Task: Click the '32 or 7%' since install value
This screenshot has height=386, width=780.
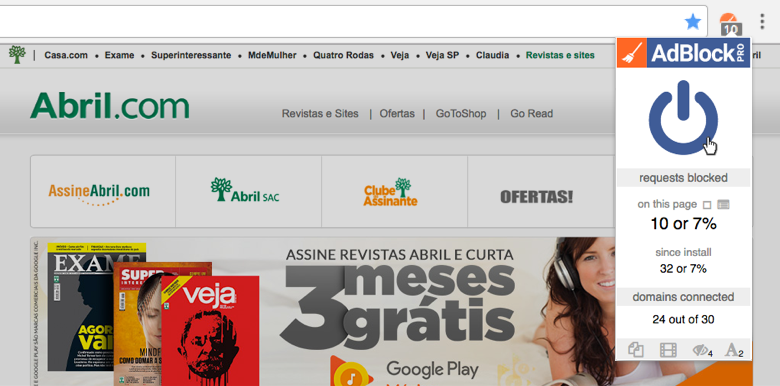Action: 683,269
